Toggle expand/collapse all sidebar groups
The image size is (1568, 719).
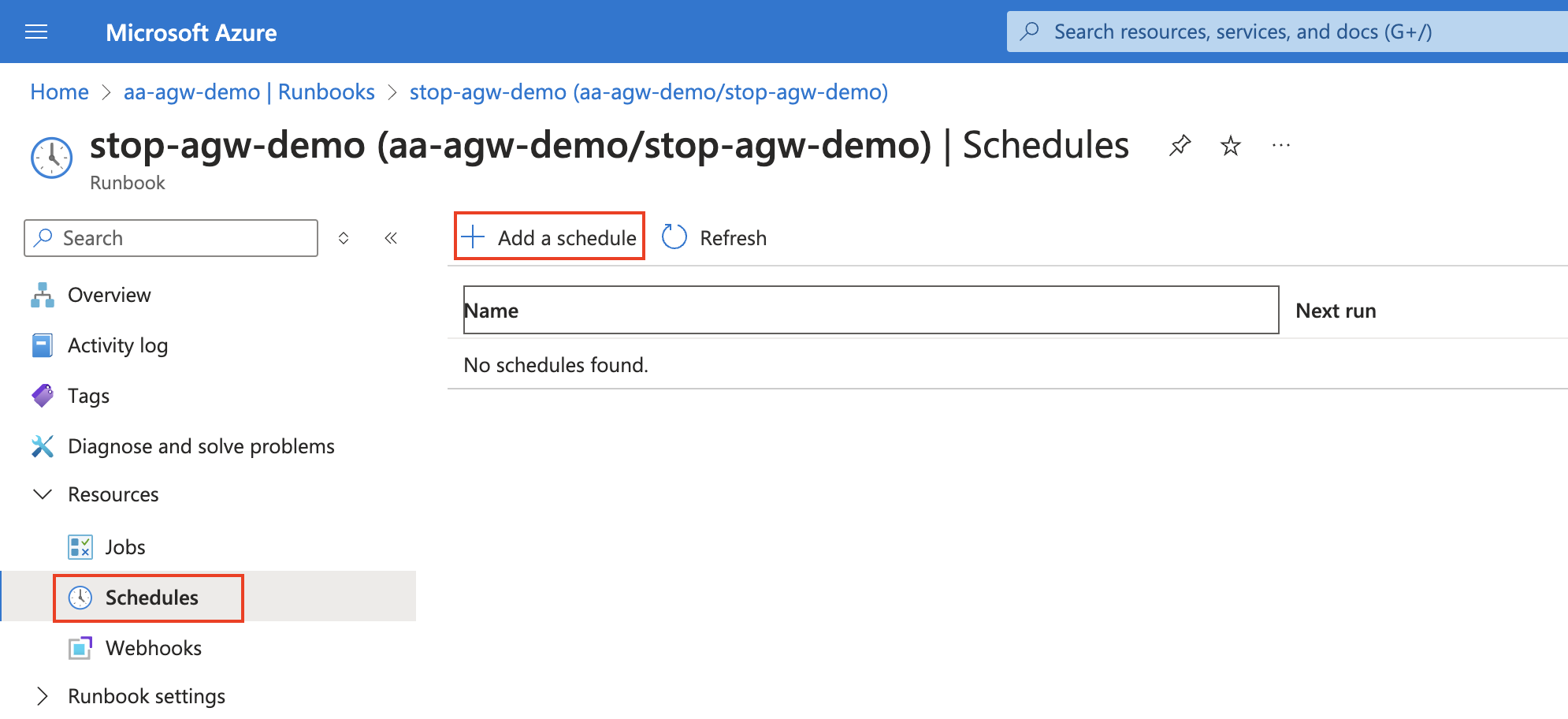344,238
